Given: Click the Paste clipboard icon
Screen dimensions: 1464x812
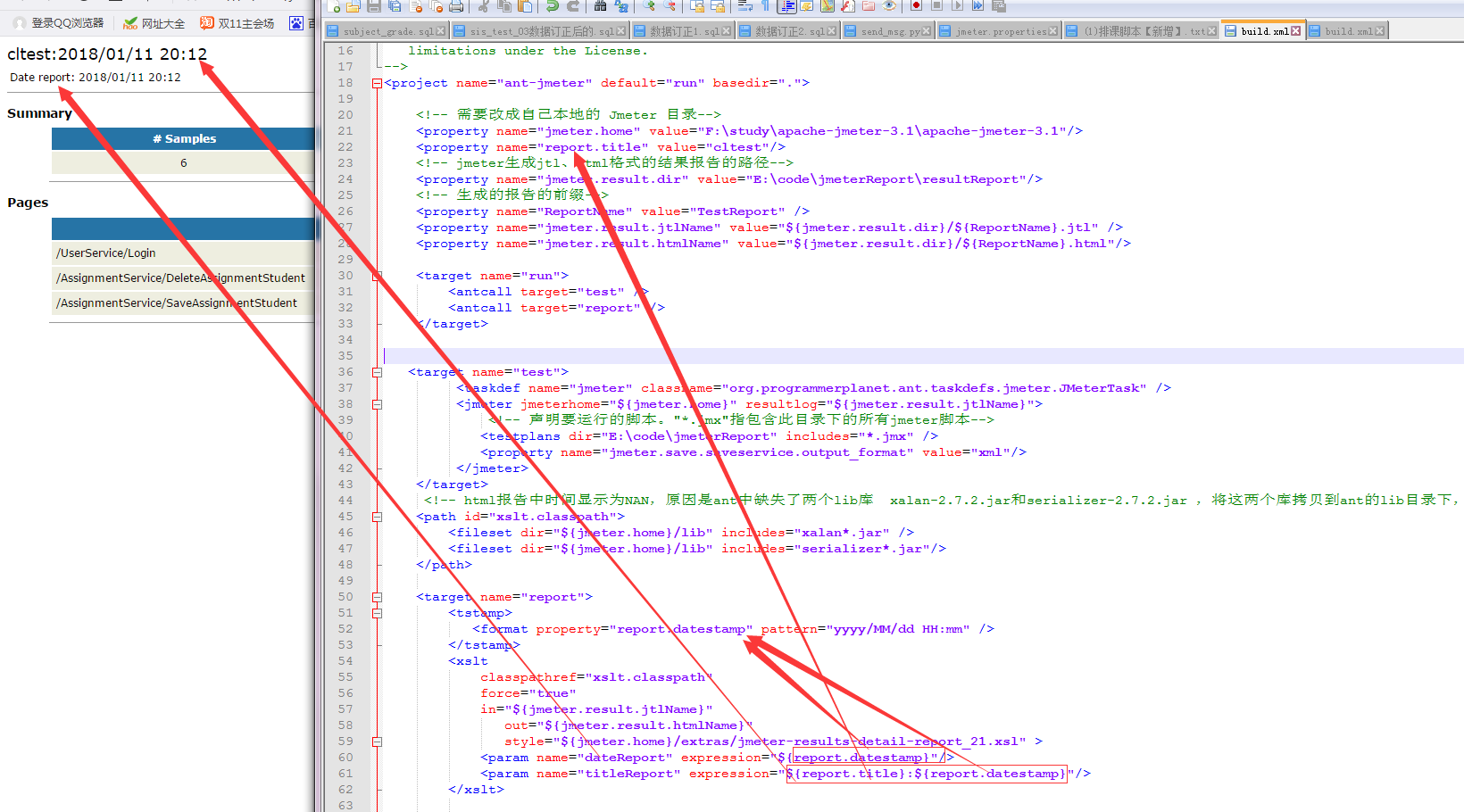Looking at the screenshot, I should [525, 5].
